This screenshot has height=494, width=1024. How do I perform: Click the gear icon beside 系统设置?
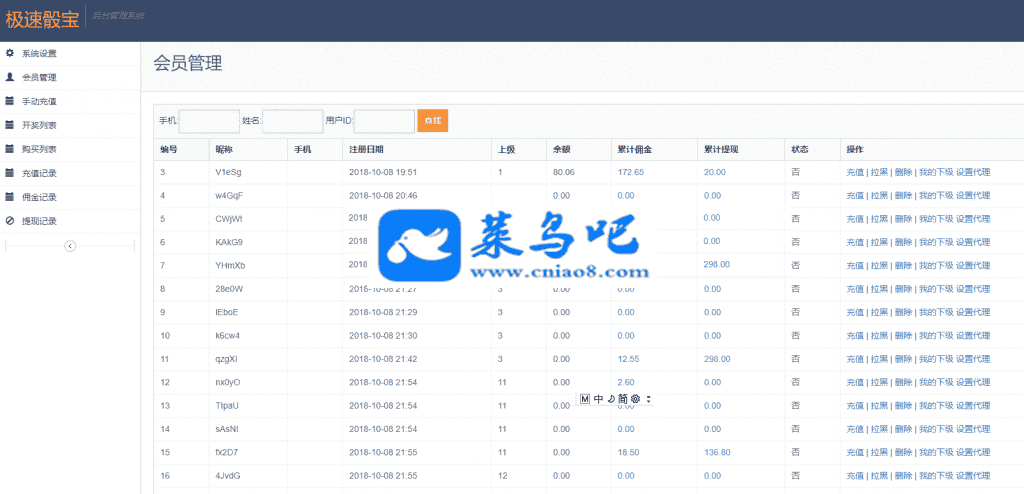coord(10,53)
